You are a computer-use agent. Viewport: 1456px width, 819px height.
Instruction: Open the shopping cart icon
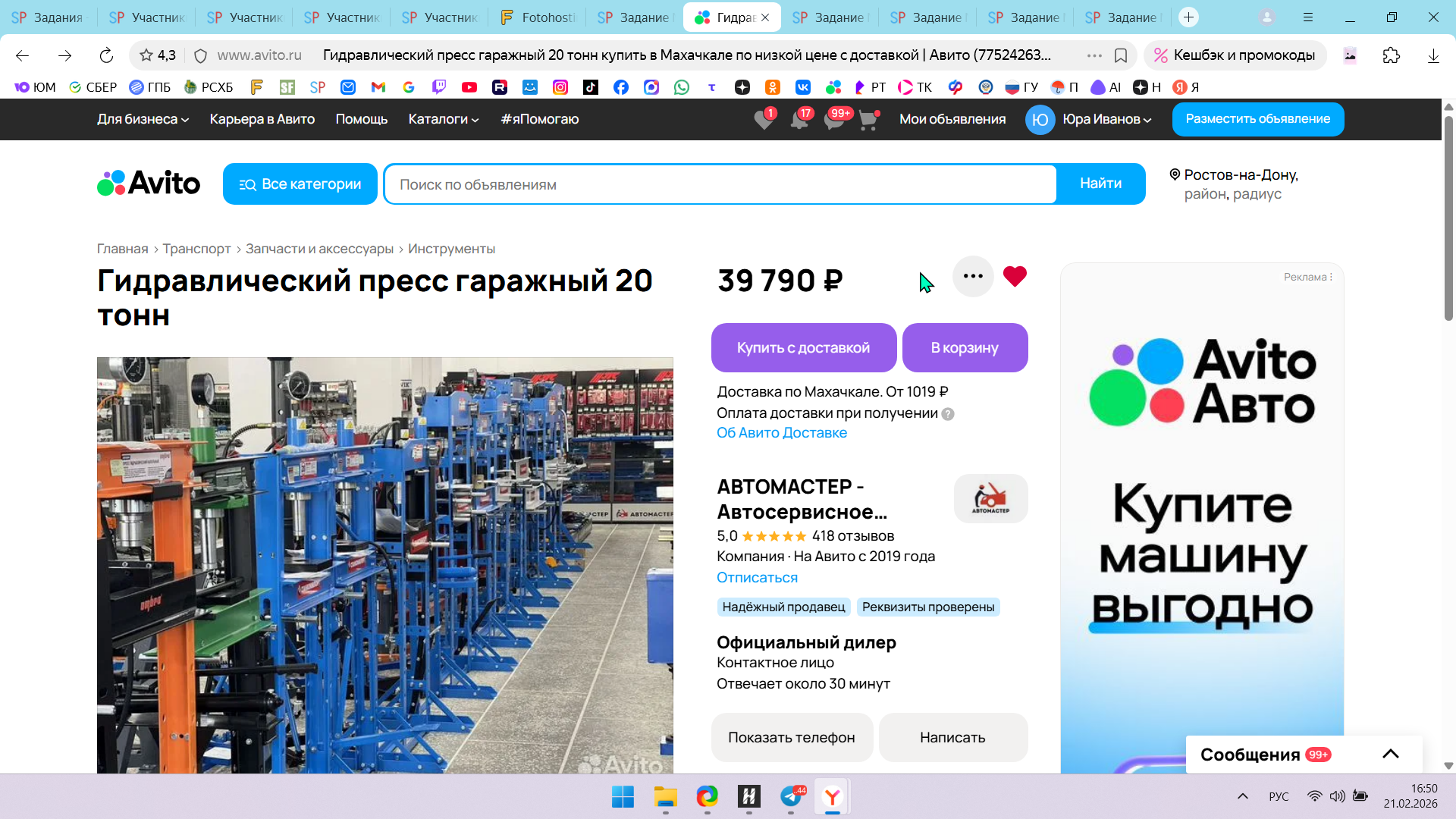point(868,120)
